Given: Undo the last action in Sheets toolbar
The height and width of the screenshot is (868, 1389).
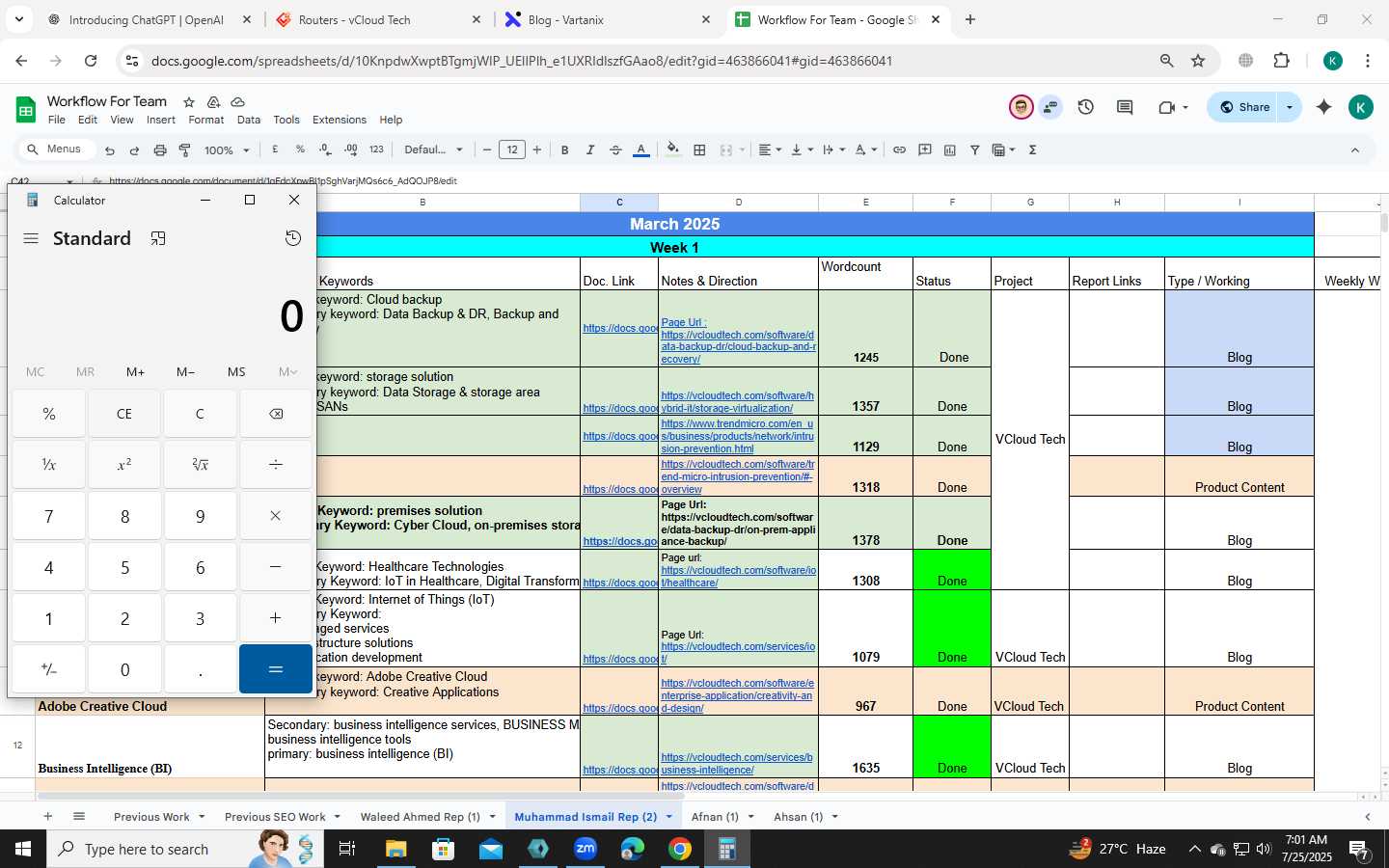Looking at the screenshot, I should pos(110,150).
